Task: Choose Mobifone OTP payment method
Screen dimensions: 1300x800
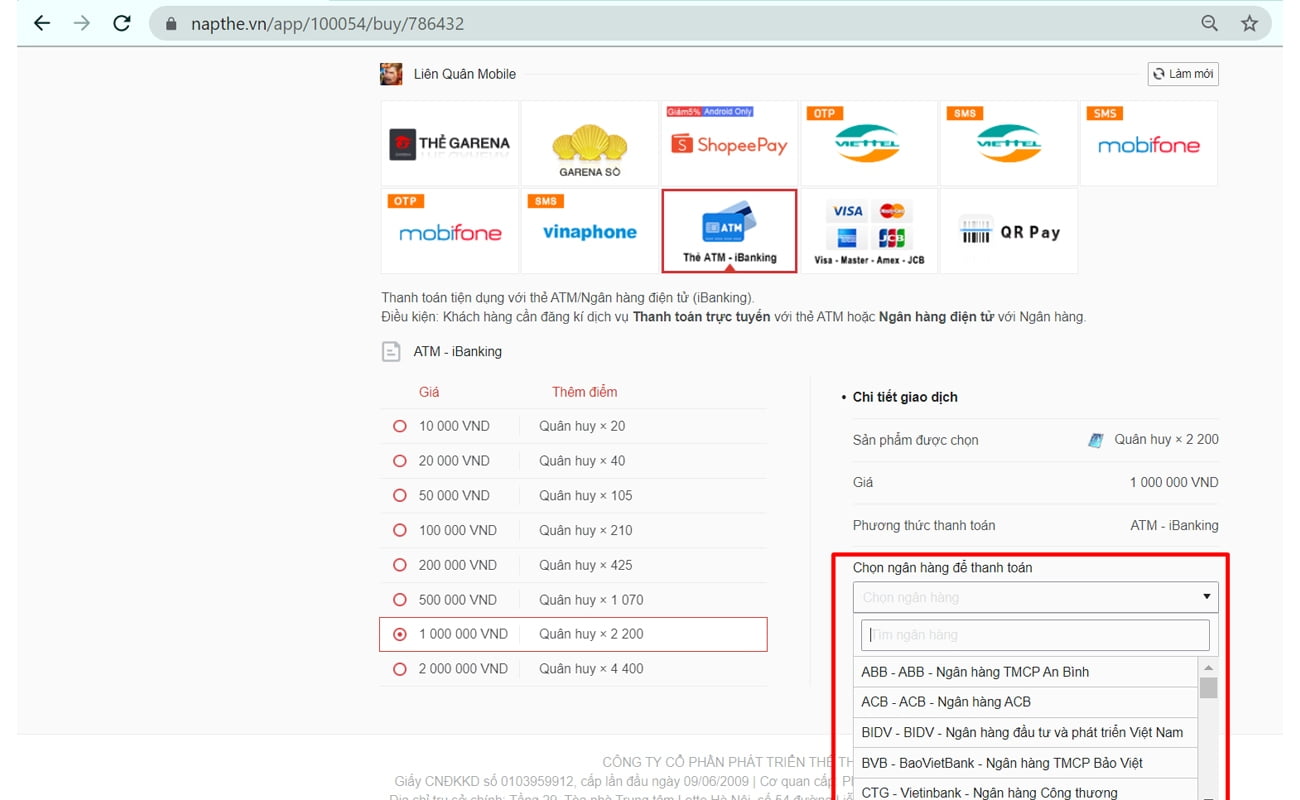Action: click(450, 231)
